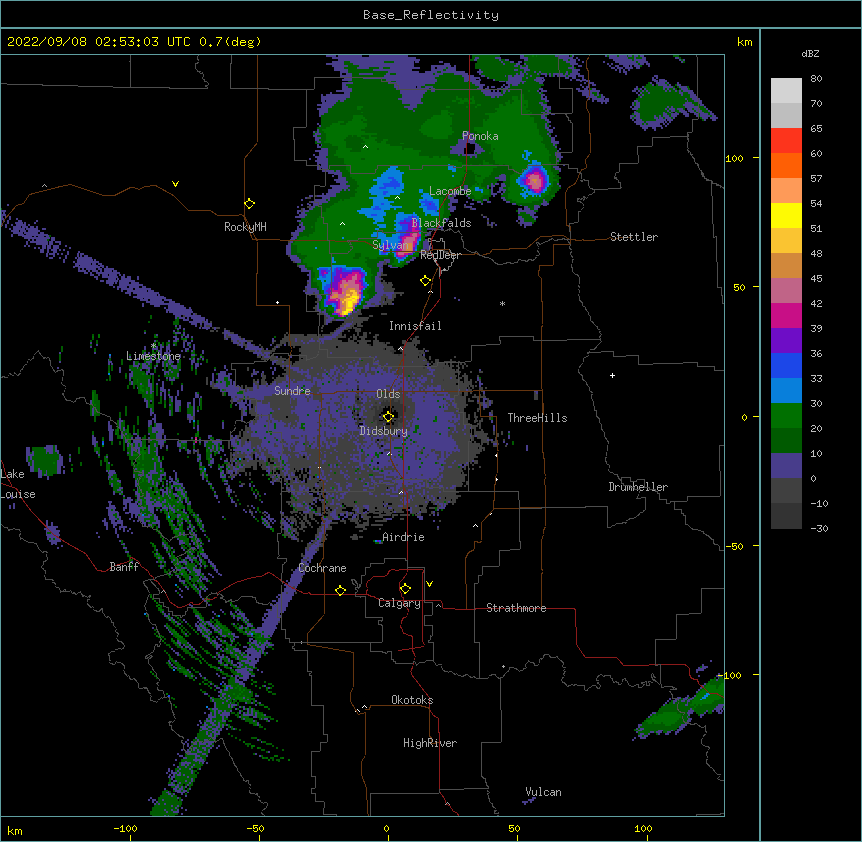Click the yellow diamond marker south of RedDeer
This screenshot has width=862, height=842.
(425, 281)
